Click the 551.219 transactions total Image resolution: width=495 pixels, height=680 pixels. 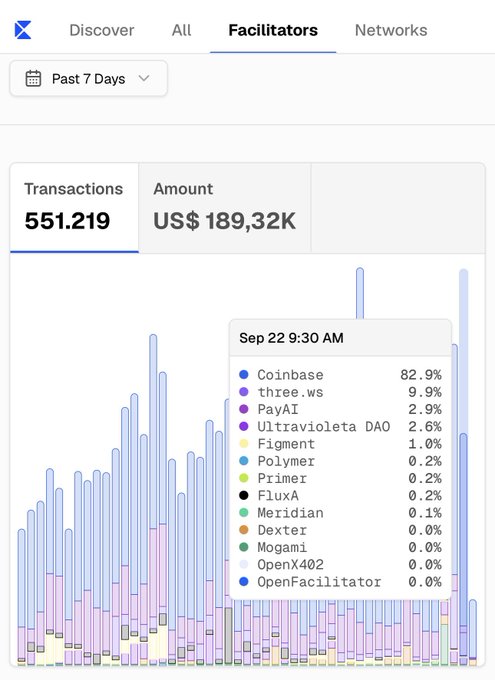pos(67,221)
